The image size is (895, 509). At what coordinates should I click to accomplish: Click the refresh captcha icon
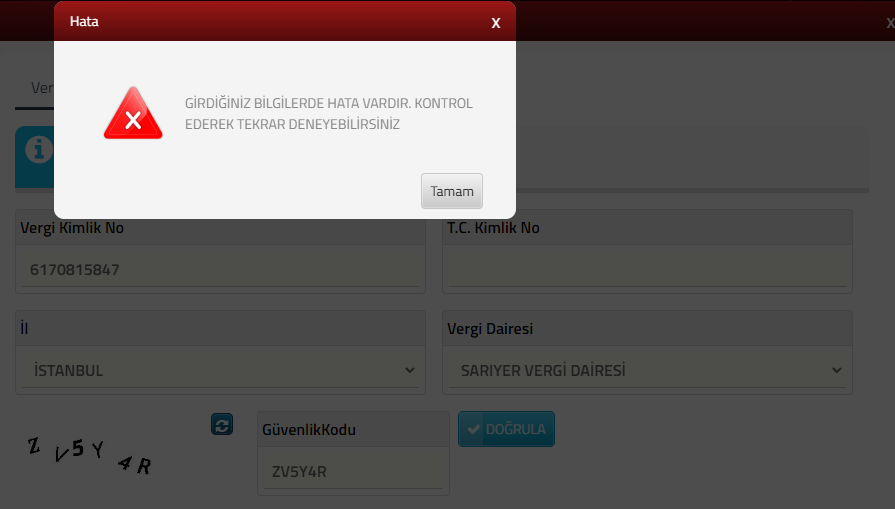pos(221,425)
